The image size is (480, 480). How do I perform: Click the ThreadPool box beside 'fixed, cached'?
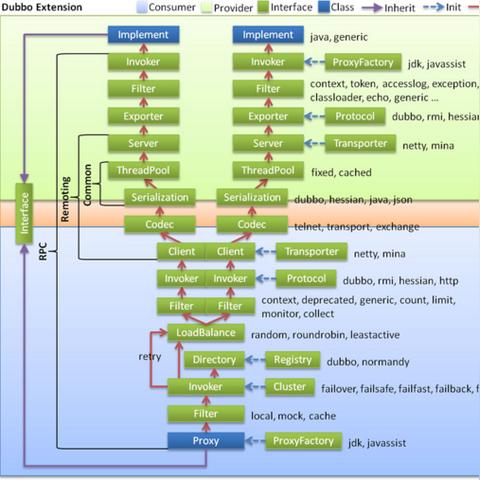pyautogui.click(x=268, y=170)
